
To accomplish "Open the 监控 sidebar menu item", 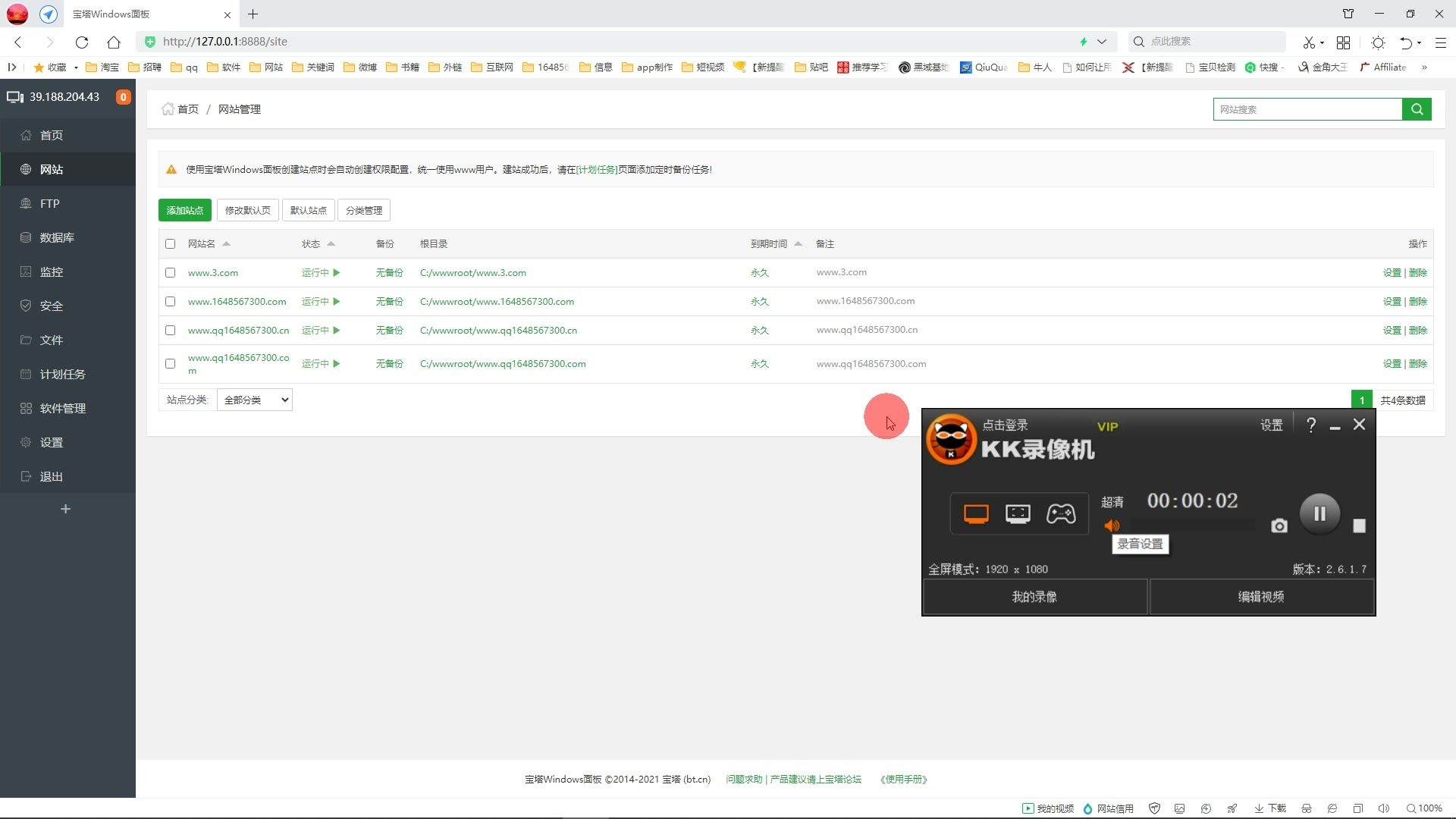I will click(x=67, y=271).
